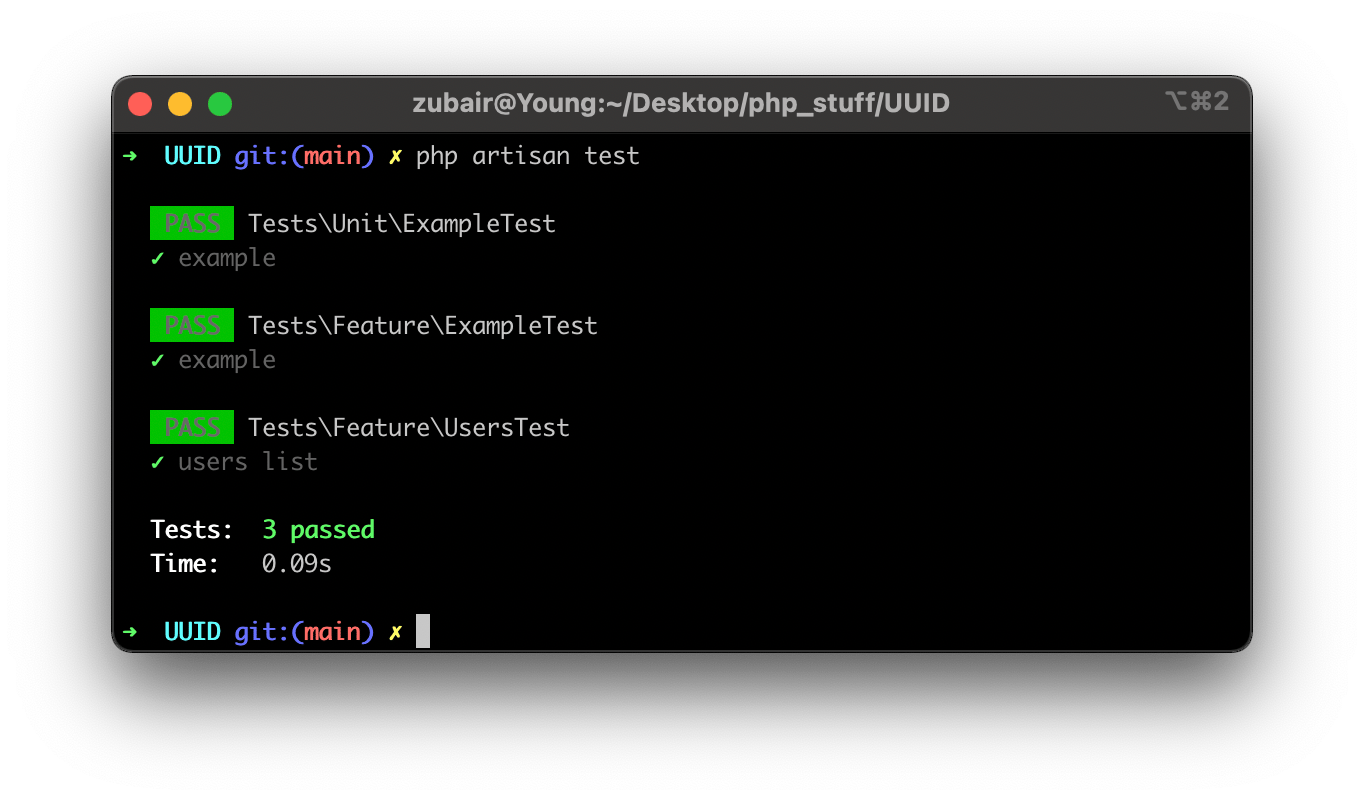
Task: Click the green checkmark beside 'users list'
Action: click(x=157, y=461)
